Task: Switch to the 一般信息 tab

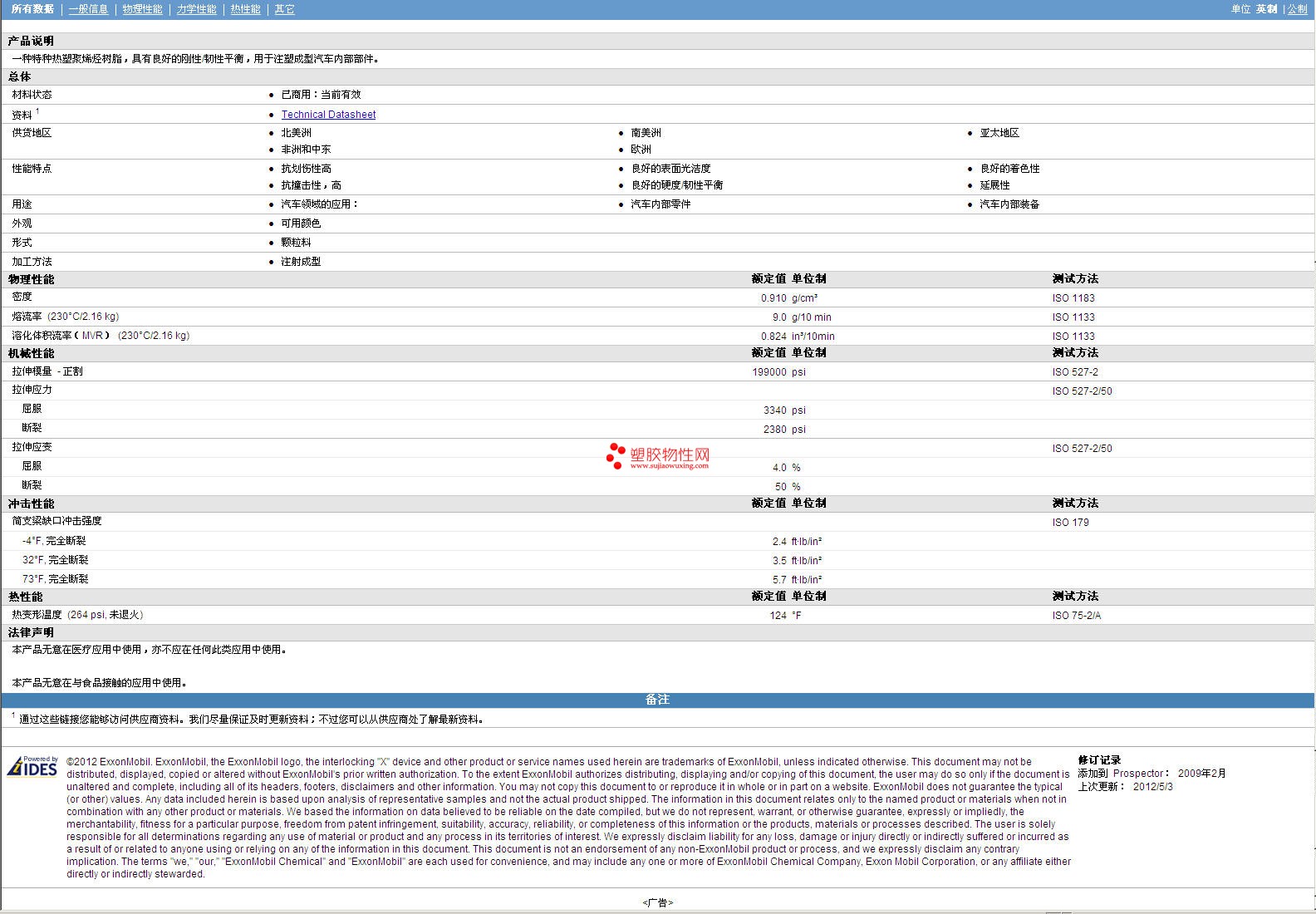Action: [x=88, y=9]
